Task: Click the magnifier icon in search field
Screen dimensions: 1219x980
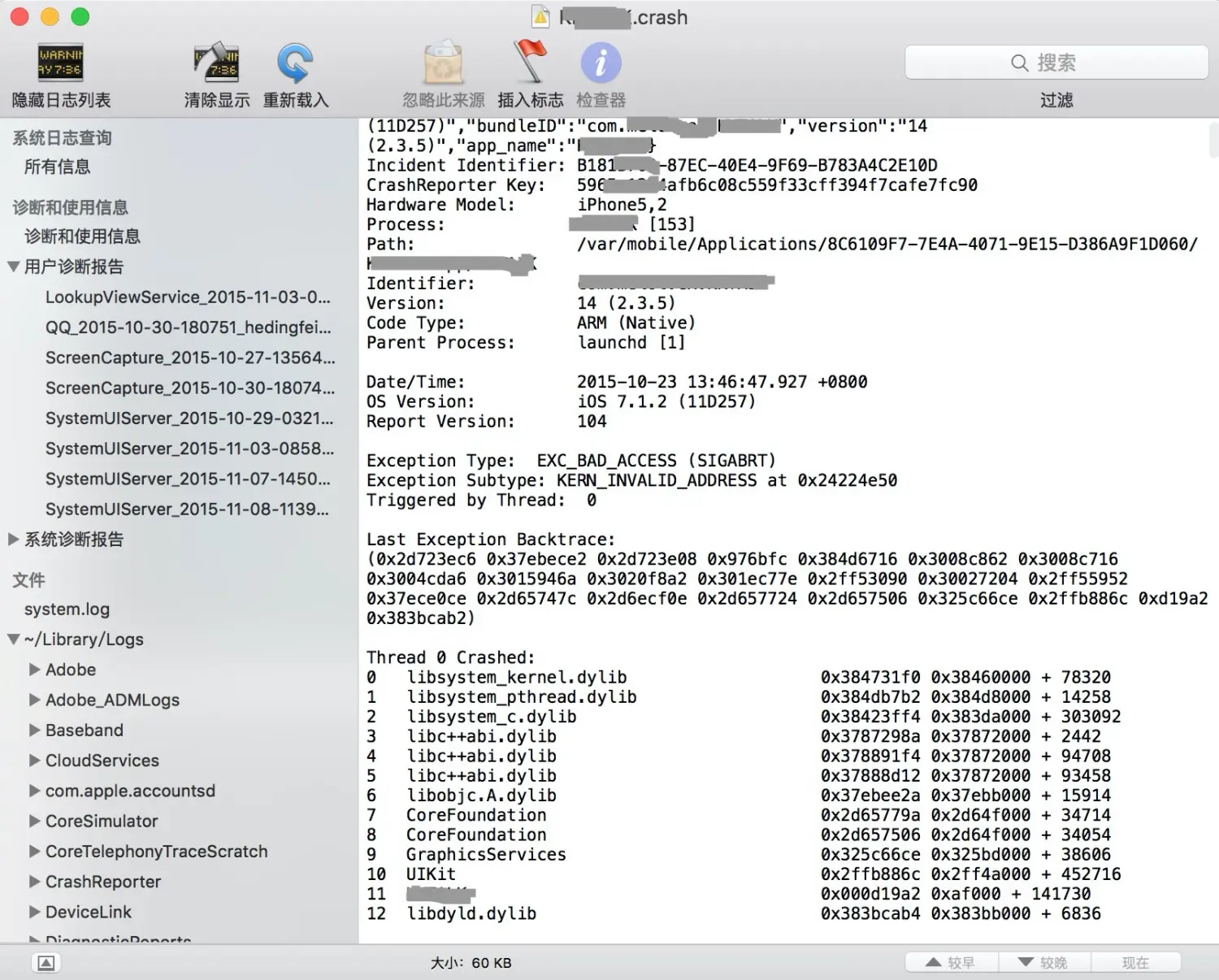Action: 1019,63
